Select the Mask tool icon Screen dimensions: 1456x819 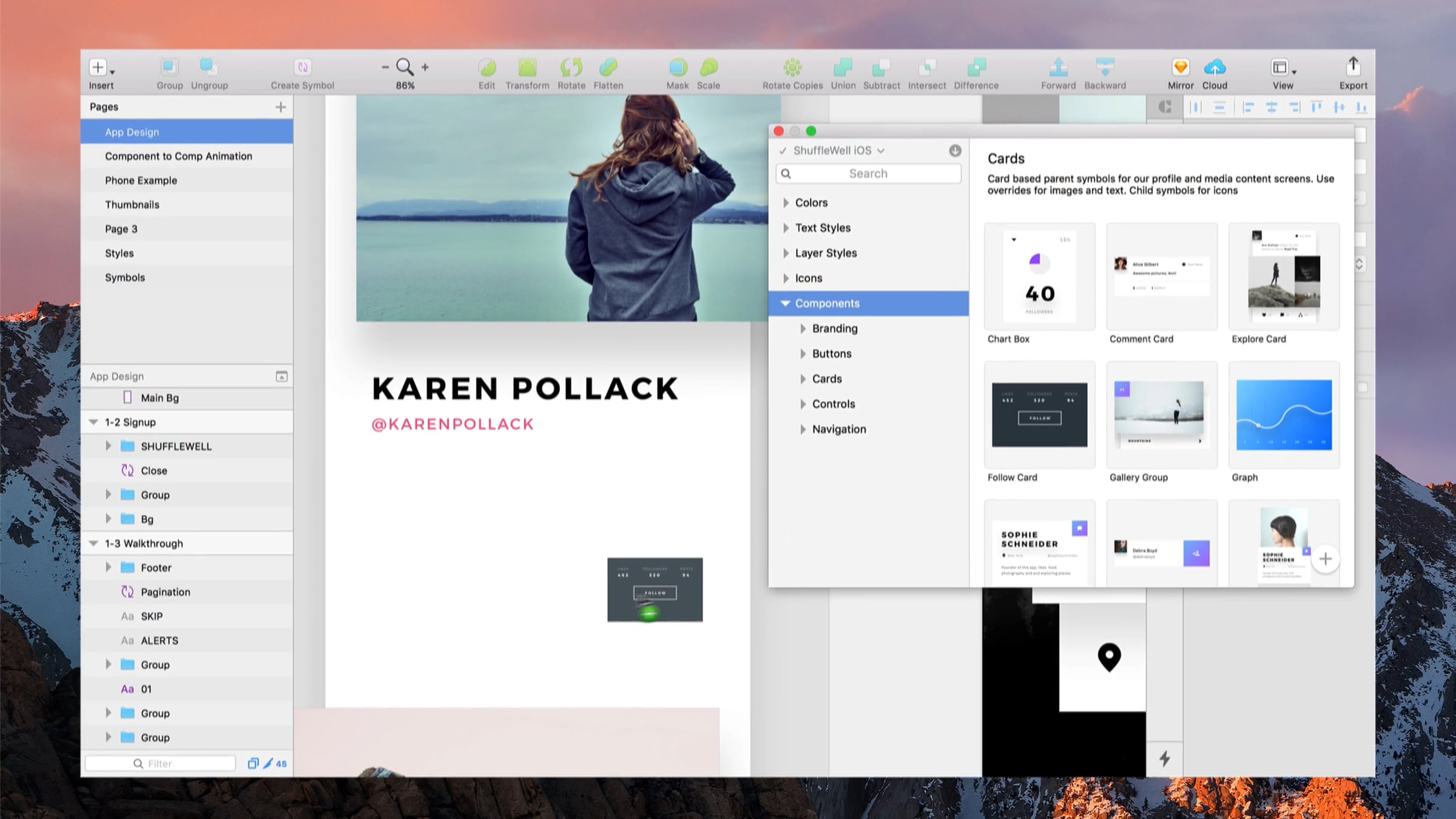(677, 67)
